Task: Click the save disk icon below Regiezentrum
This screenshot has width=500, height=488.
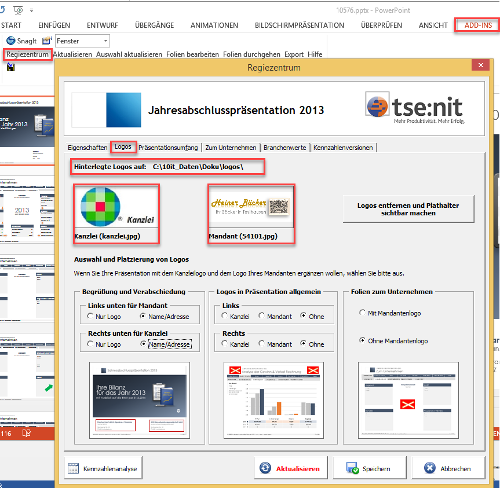Action: click(11, 67)
